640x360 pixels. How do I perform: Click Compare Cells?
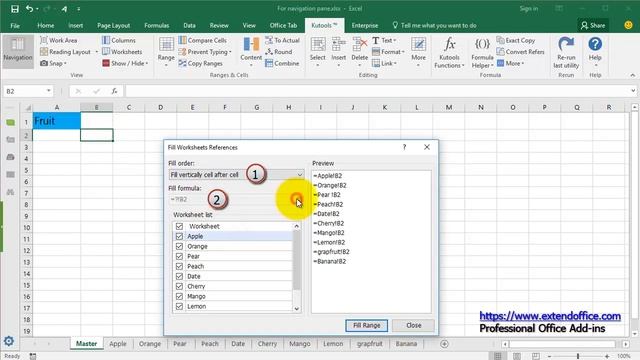click(202, 40)
